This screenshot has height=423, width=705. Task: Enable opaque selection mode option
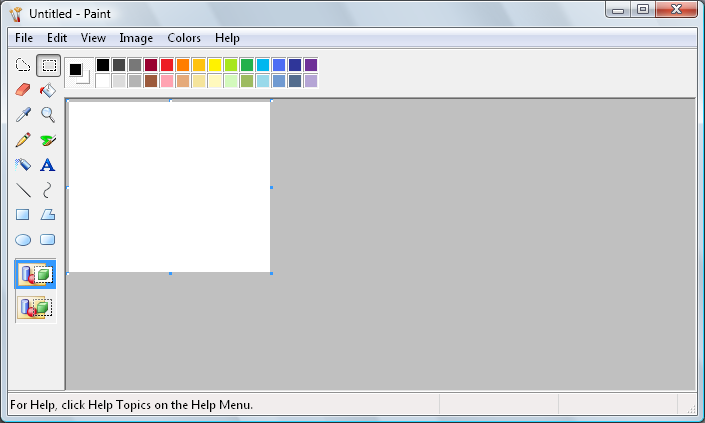pyautogui.click(x=36, y=274)
